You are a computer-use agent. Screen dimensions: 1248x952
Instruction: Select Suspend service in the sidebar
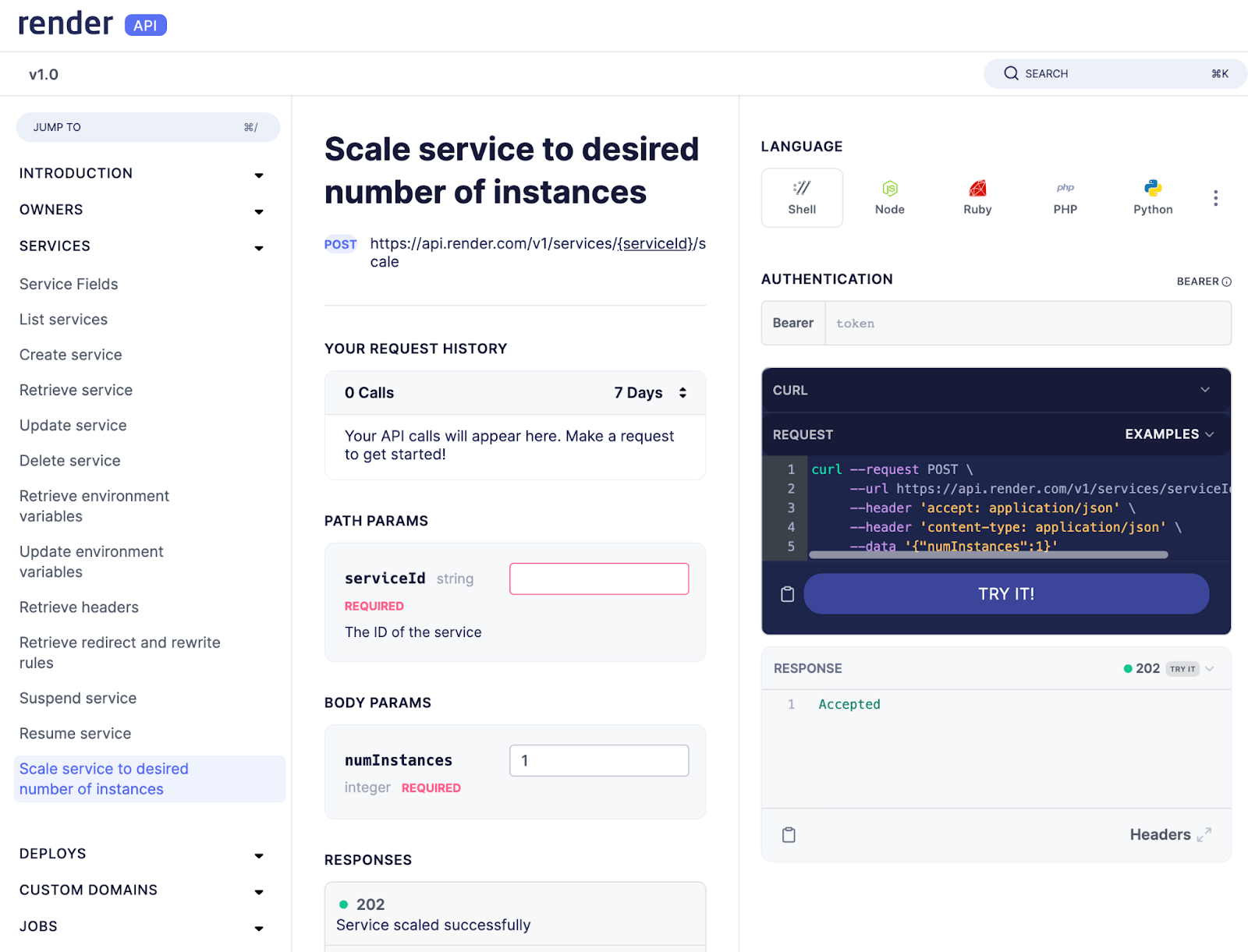(x=77, y=698)
